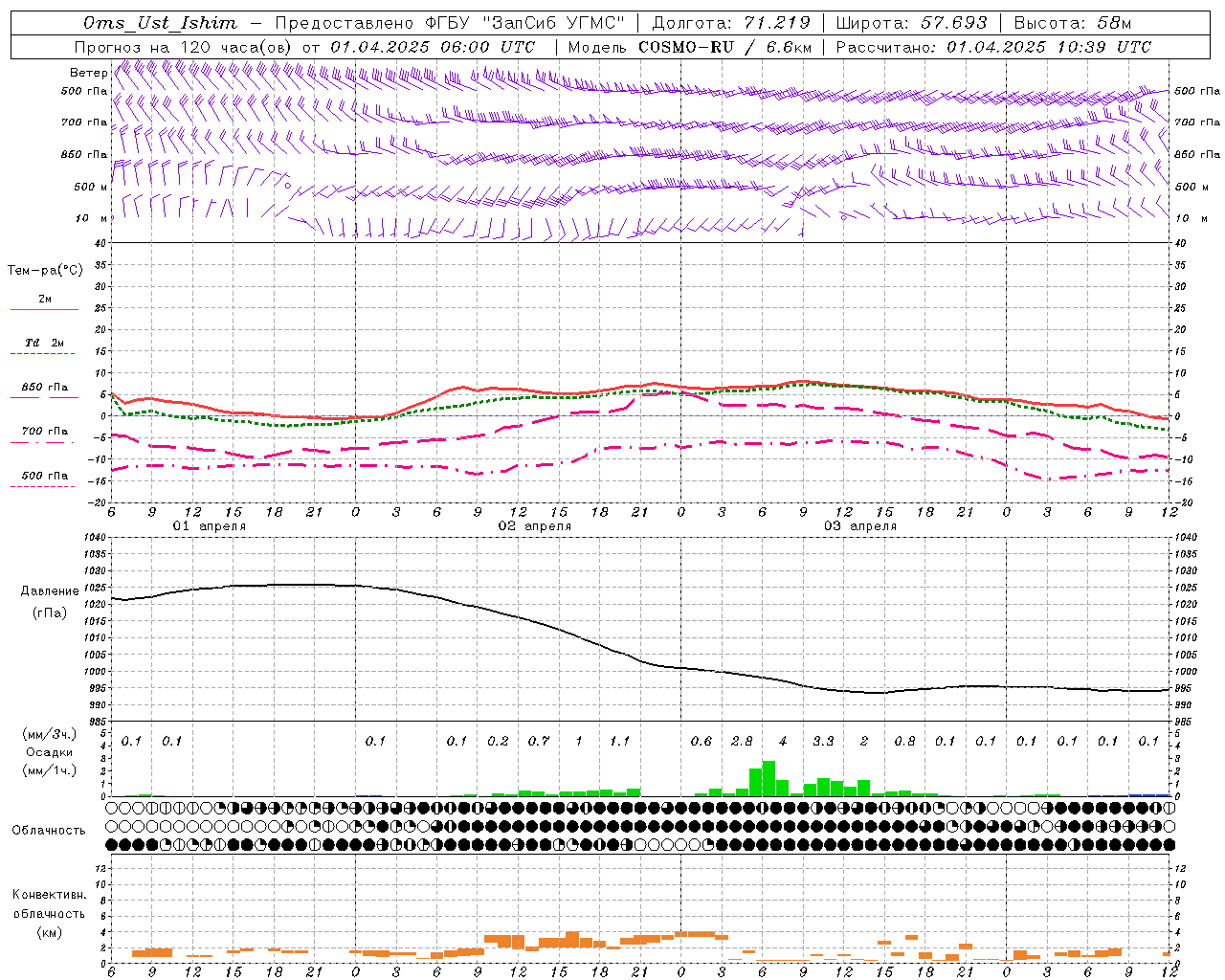1225x980 pixels.
Task: Click the Давление pressure panel label
Action: pos(50,591)
